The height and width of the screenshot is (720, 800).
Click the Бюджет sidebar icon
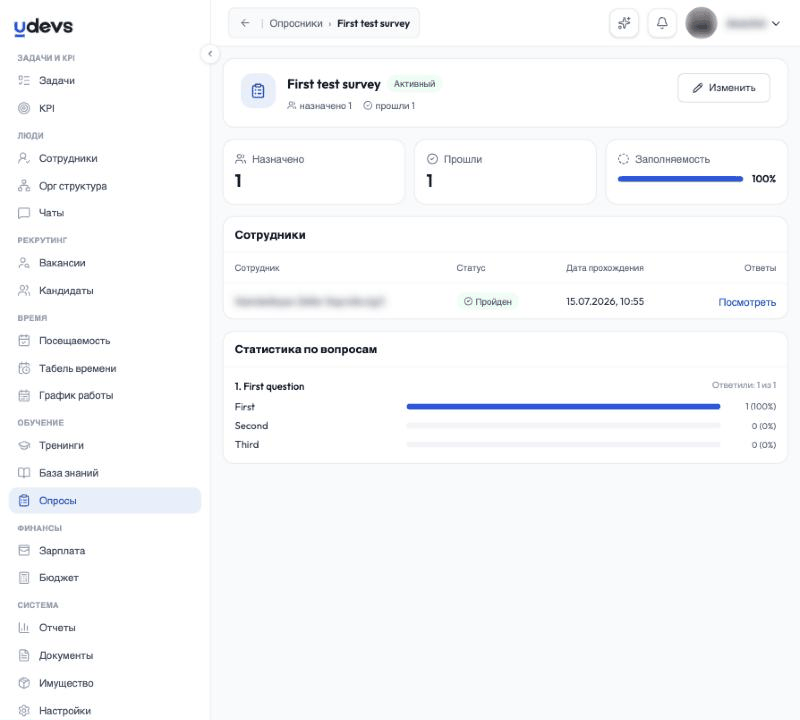point(24,578)
